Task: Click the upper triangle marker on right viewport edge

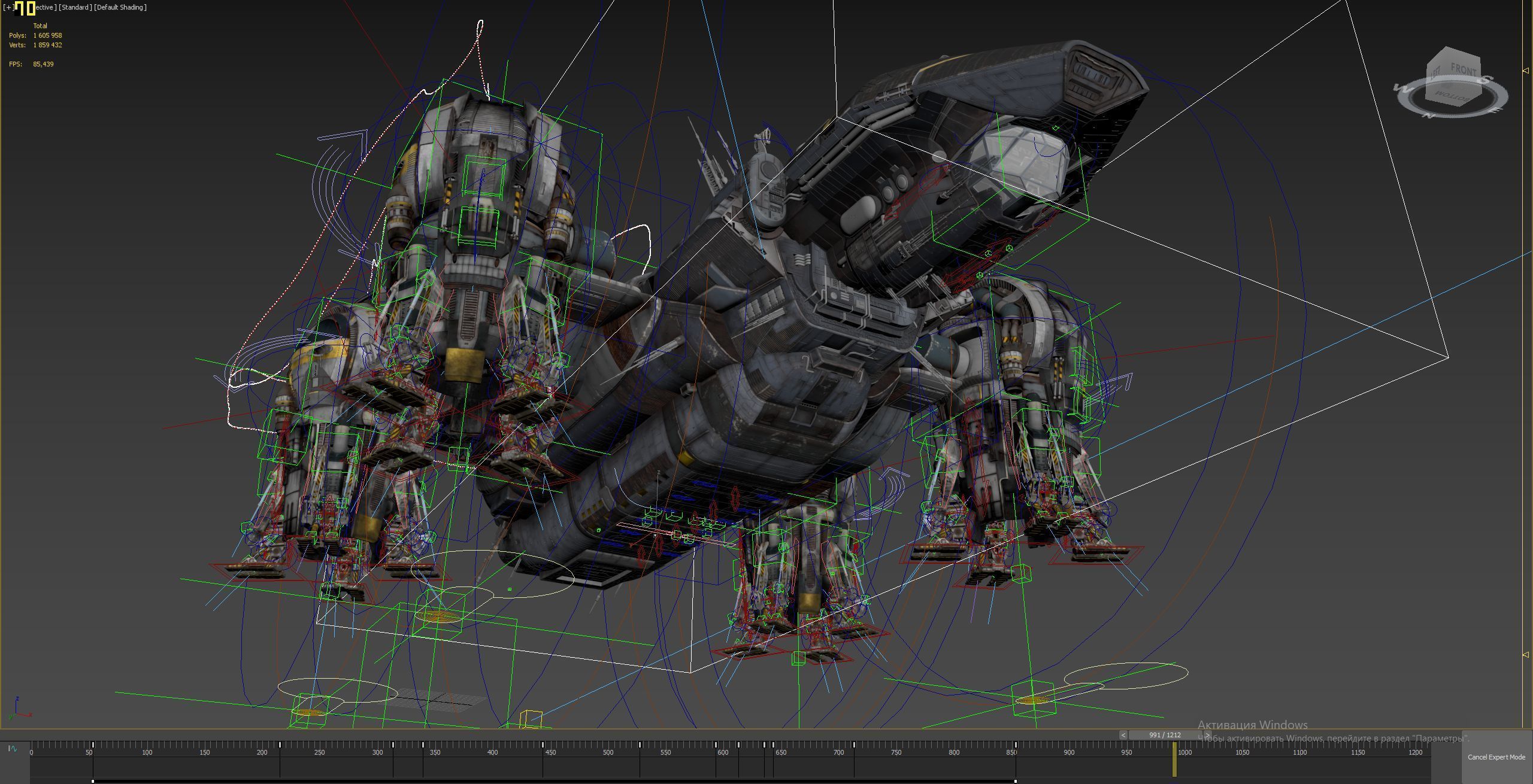Action: coord(1525,71)
